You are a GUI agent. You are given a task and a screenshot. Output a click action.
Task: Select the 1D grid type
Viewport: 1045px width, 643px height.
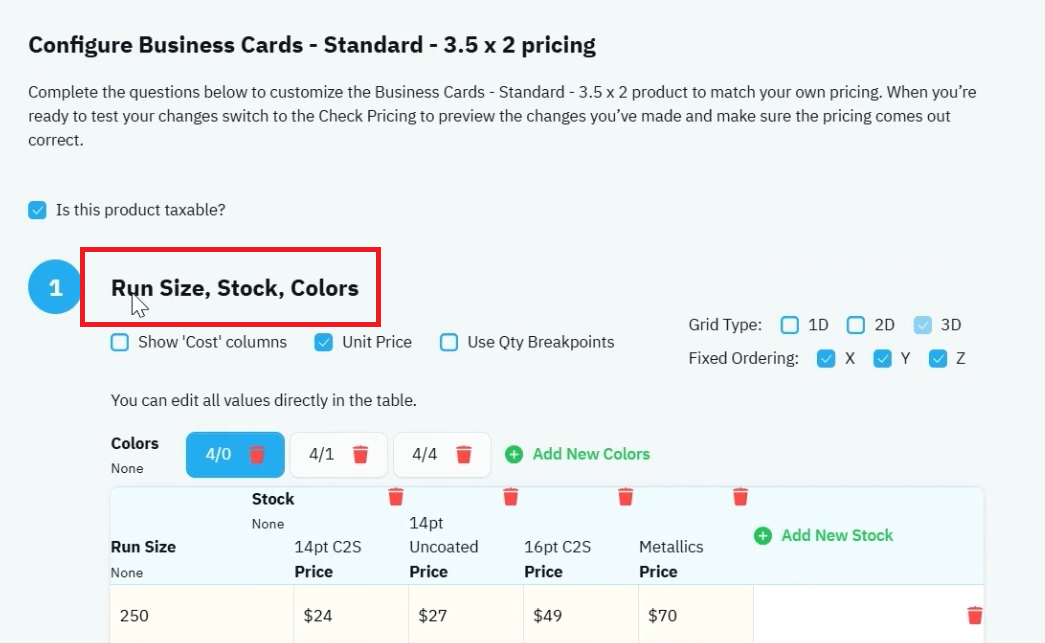790,325
